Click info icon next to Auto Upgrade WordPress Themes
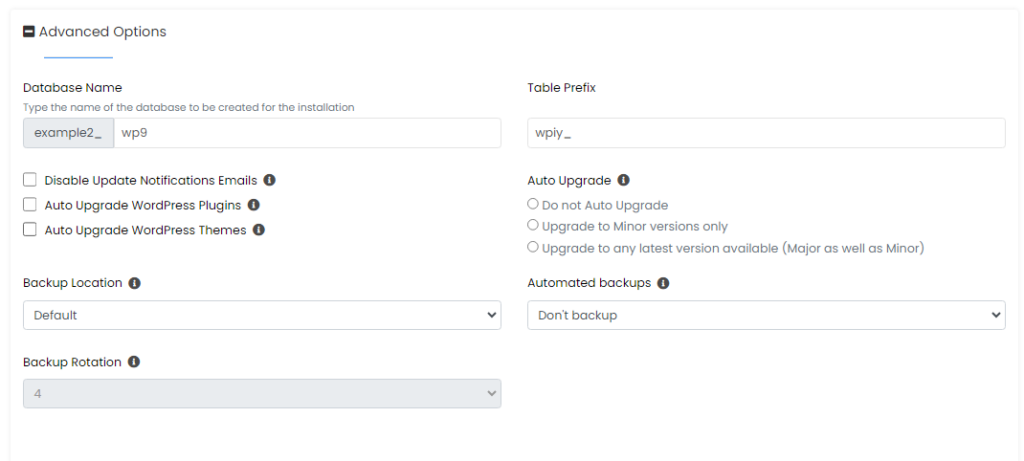 point(258,230)
